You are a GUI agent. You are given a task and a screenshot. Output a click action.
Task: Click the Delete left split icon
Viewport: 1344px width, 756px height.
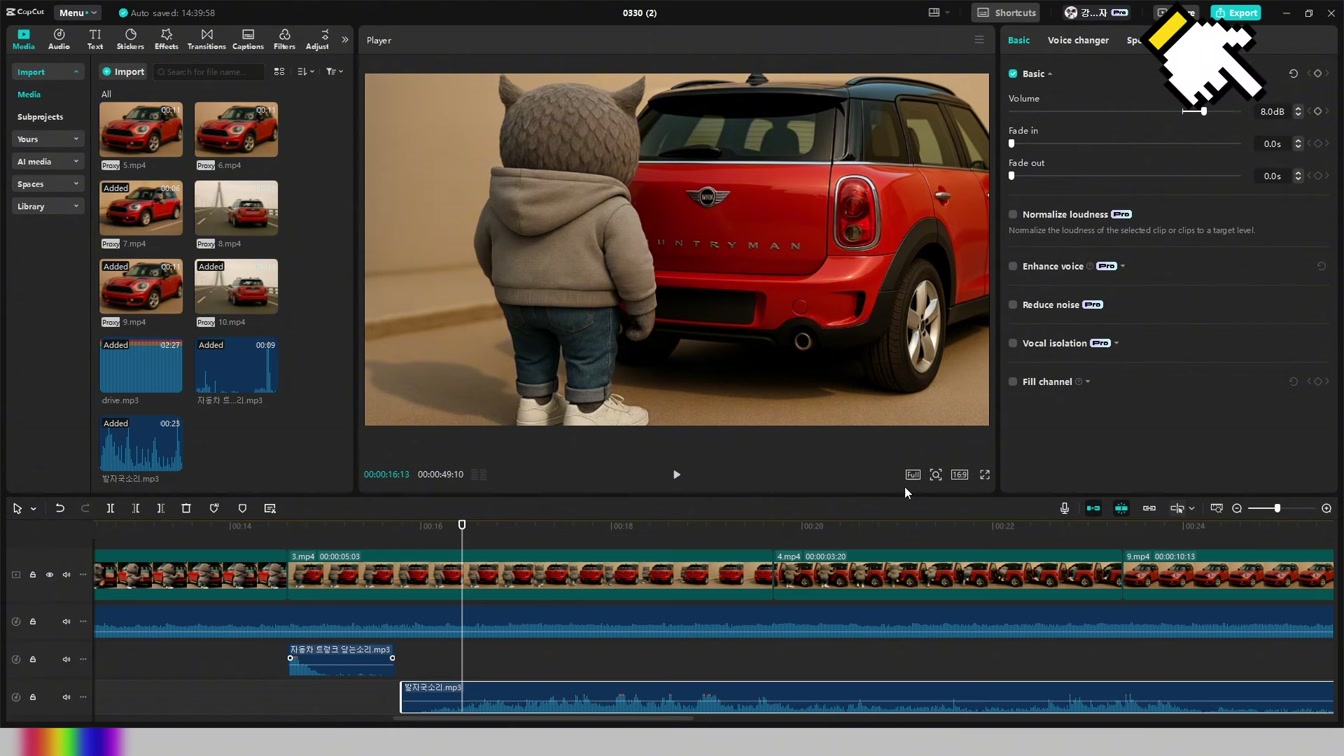coord(136,509)
